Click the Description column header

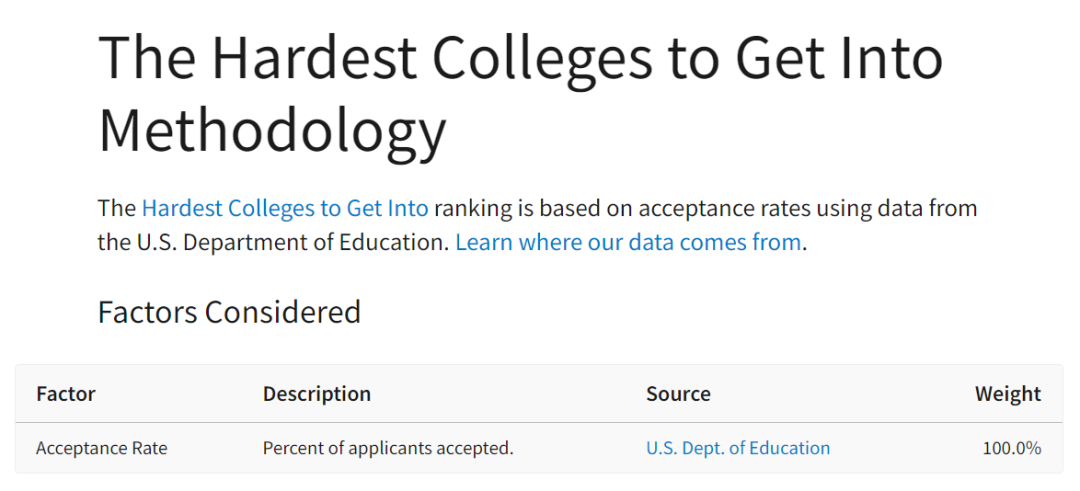point(317,394)
